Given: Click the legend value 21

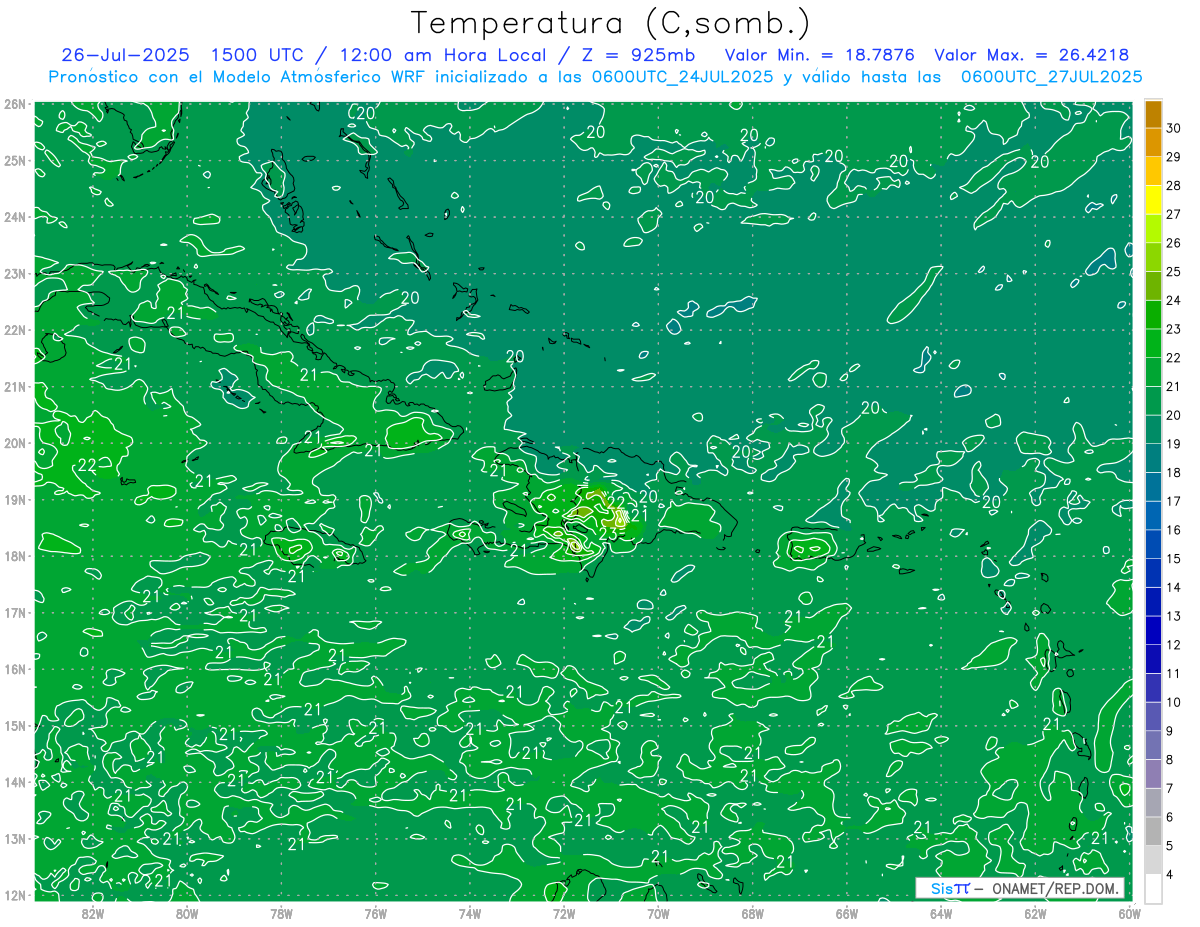Looking at the screenshot, I should tap(1173, 386).
